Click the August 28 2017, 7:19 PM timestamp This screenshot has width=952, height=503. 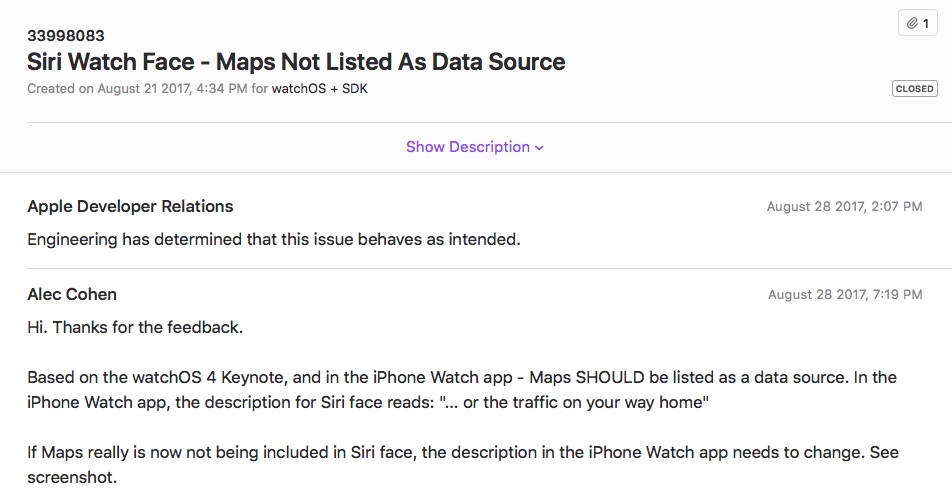pyautogui.click(x=845, y=295)
